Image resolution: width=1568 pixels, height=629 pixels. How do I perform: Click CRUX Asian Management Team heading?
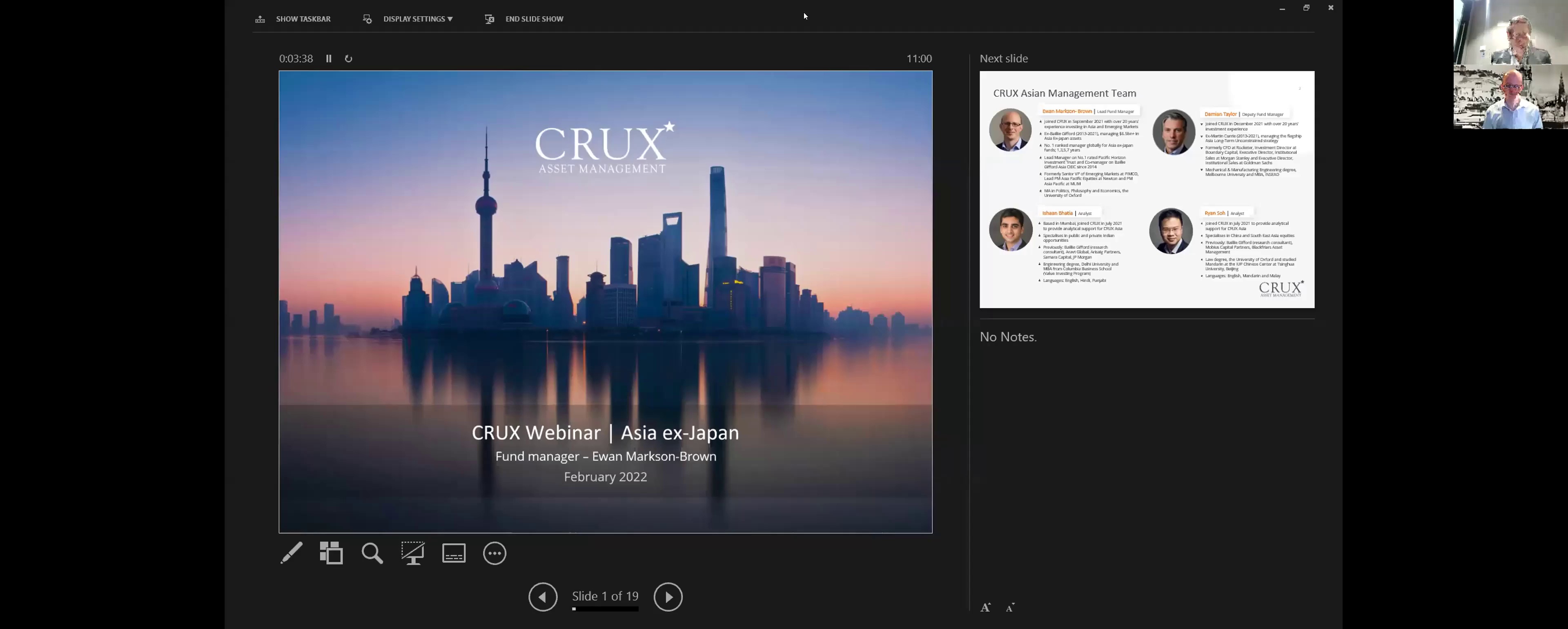tap(1065, 93)
